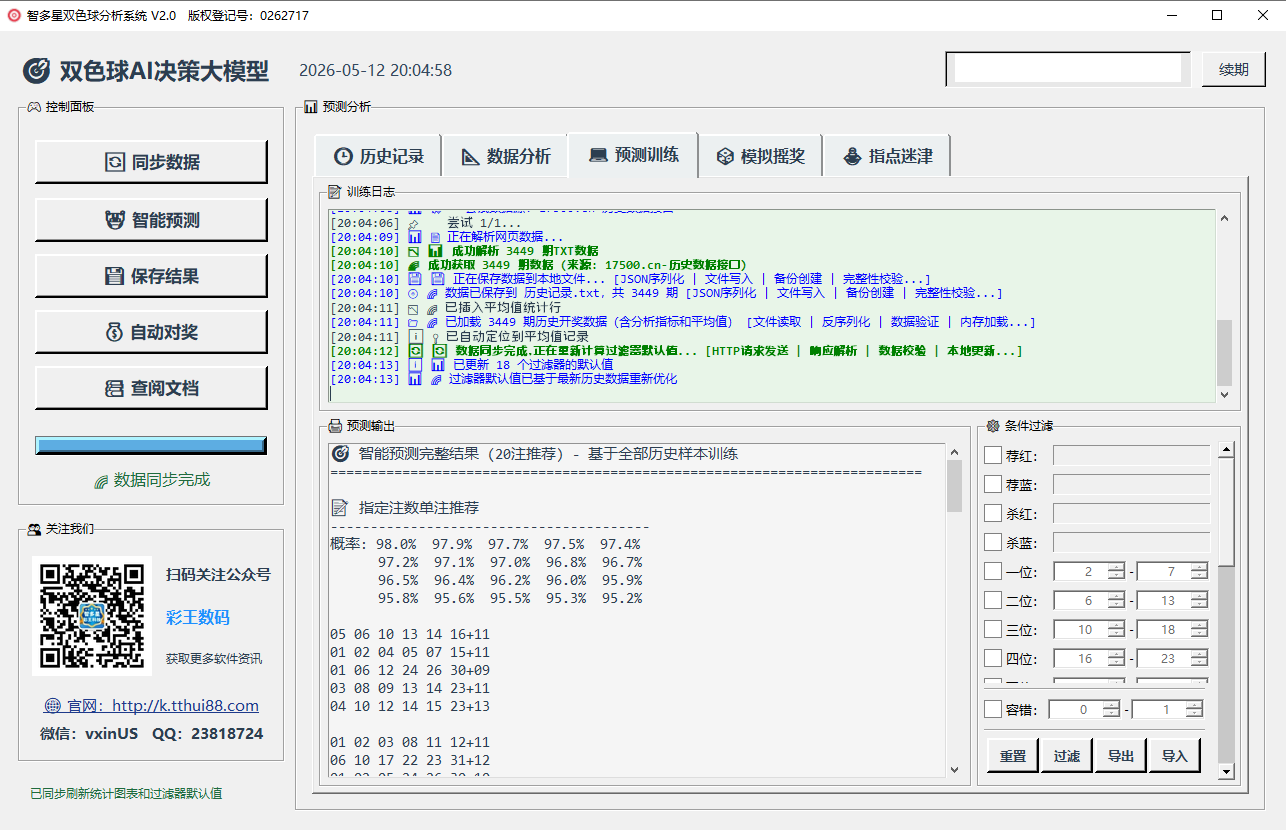Screen dimensions: 1286x830
Task: Click the license key input field beside 续期
Action: (x=1068, y=69)
